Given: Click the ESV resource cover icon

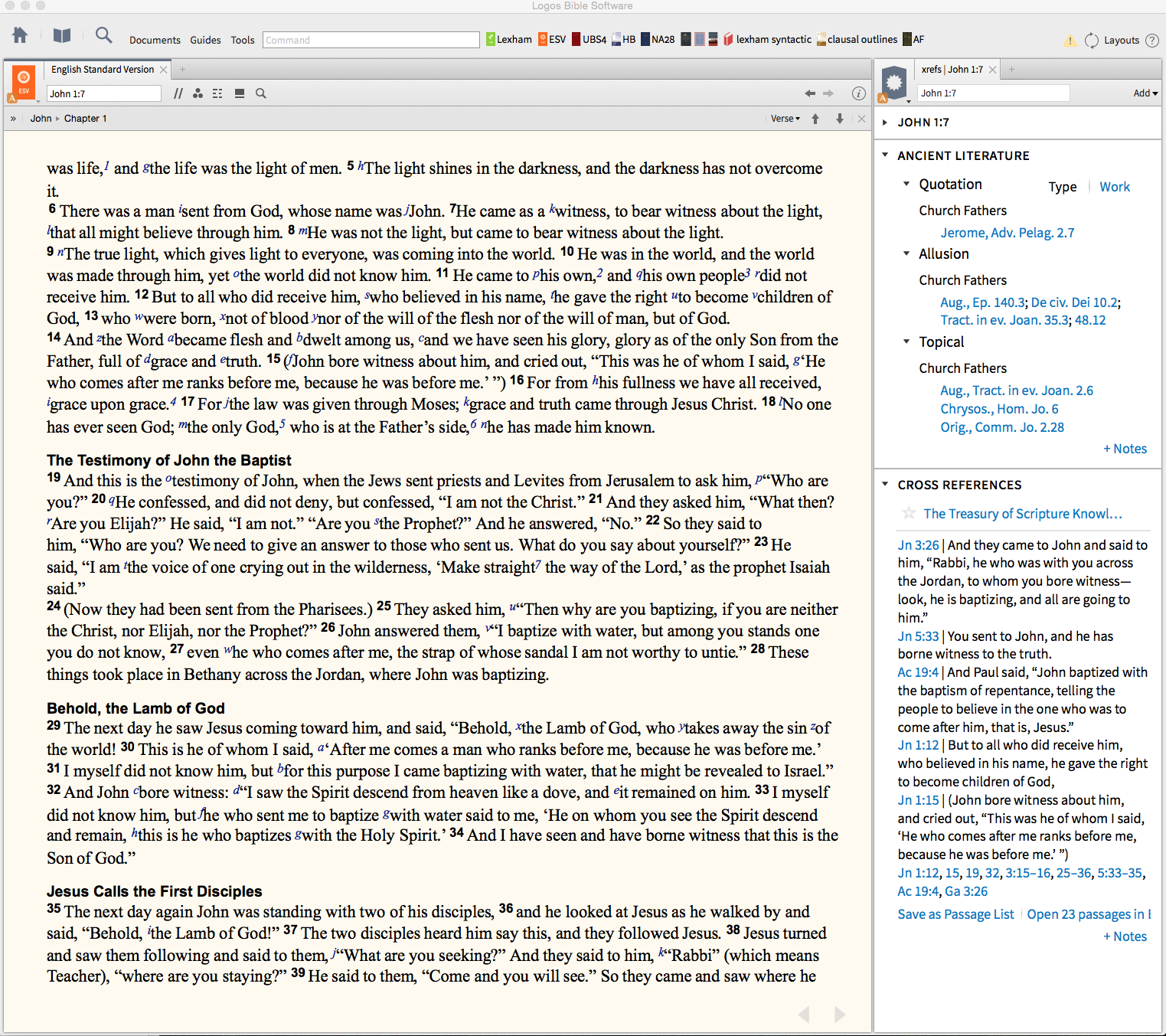Looking at the screenshot, I should [x=24, y=83].
